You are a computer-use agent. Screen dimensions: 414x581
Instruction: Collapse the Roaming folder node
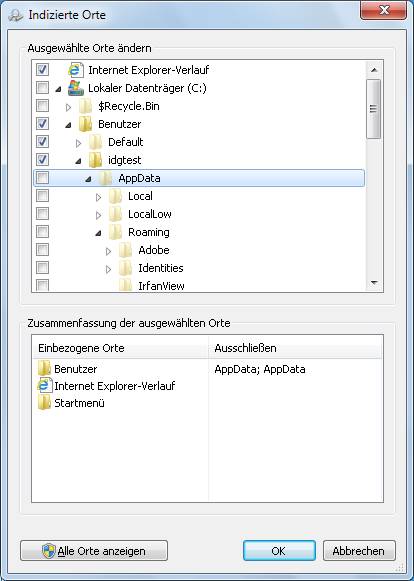(98, 233)
